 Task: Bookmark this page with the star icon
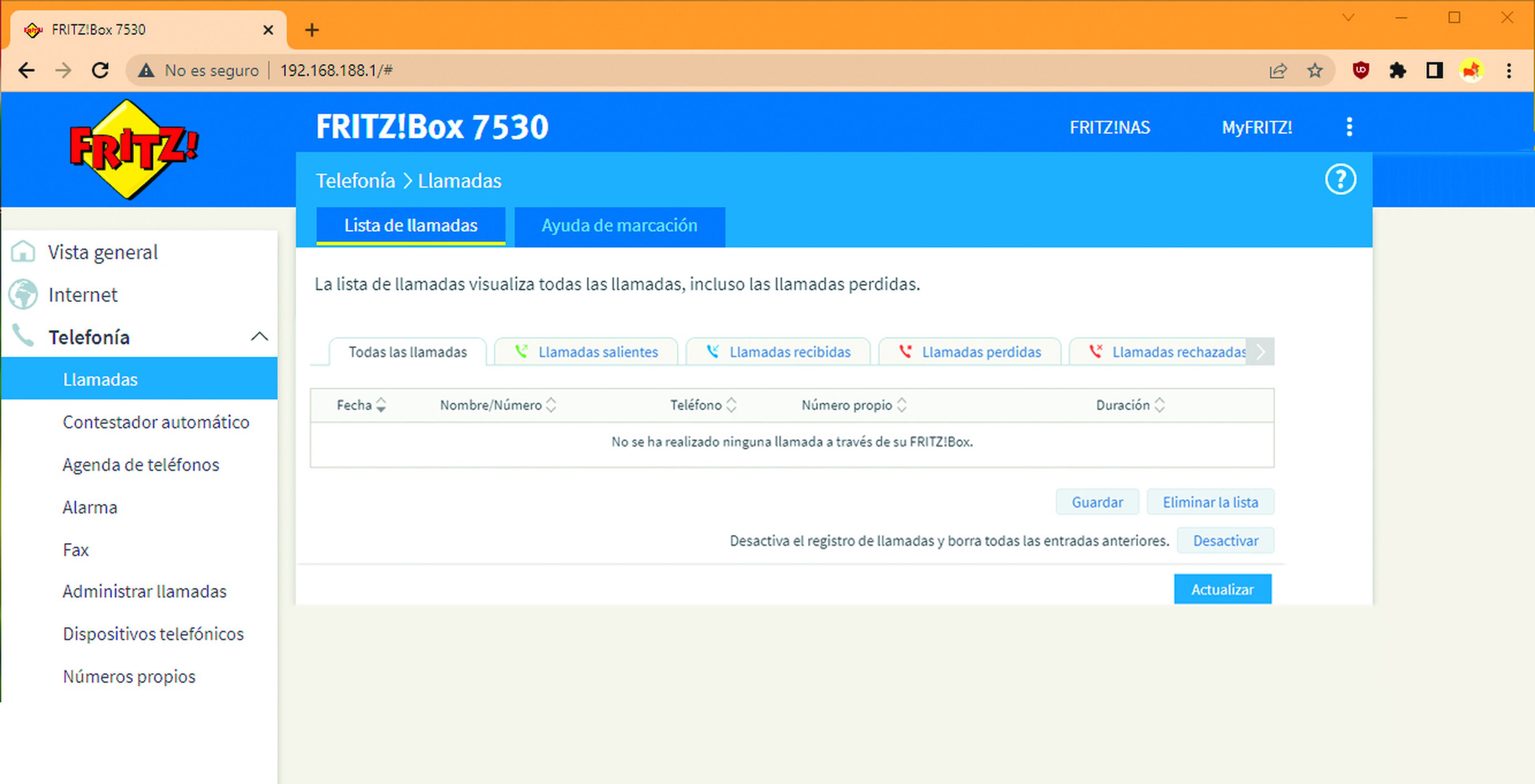point(1314,70)
